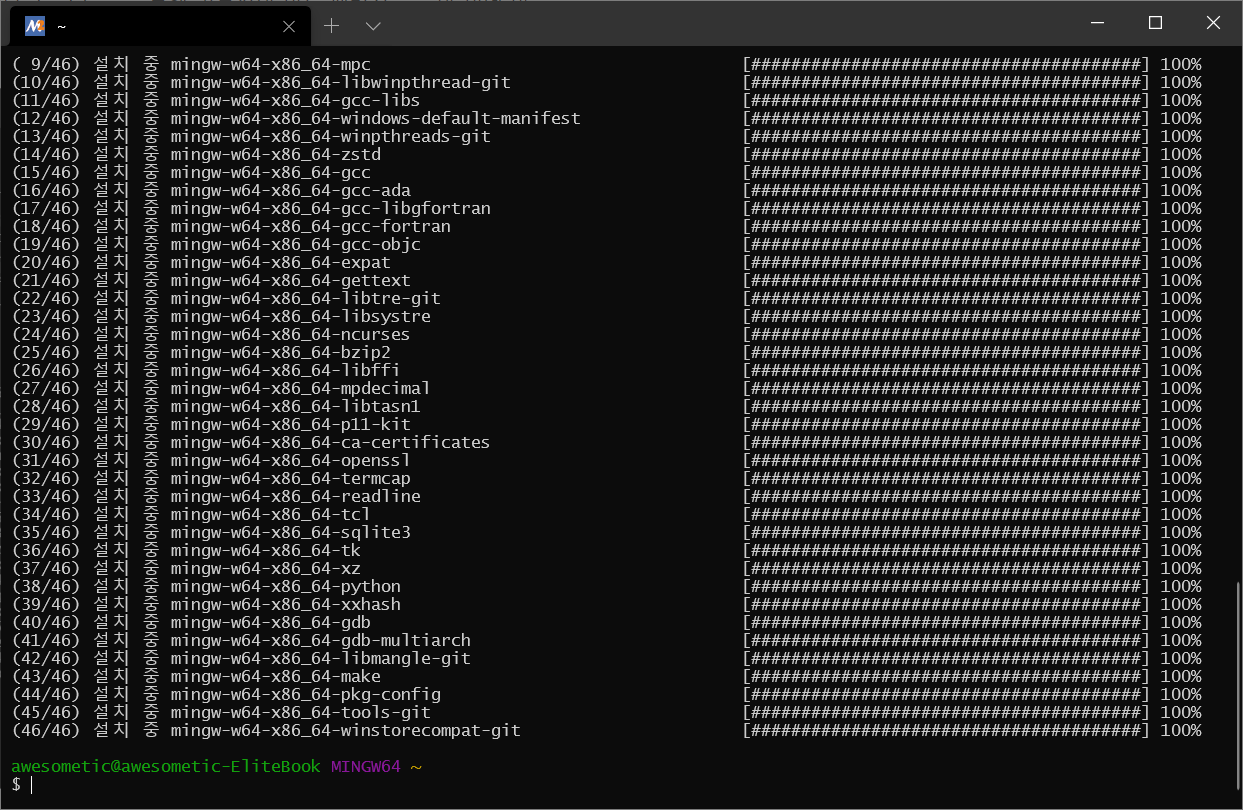Click mingw-w64-x86_64-libffi text

286,370
